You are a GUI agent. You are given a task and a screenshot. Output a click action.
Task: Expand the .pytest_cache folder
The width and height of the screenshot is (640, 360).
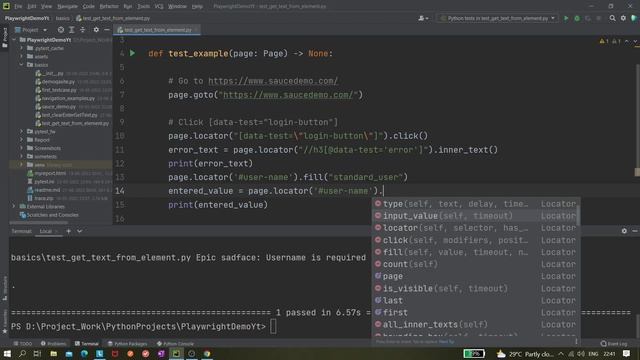pos(22,48)
